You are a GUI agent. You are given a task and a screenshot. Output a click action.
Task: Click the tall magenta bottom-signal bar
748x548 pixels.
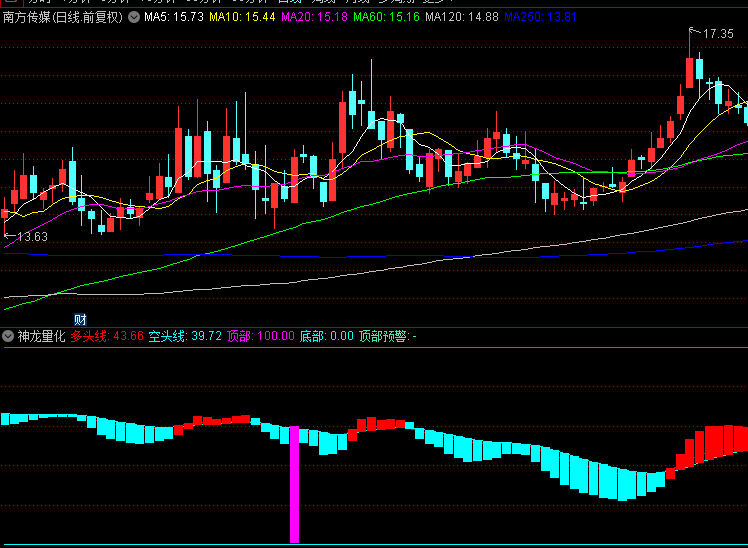(295, 485)
